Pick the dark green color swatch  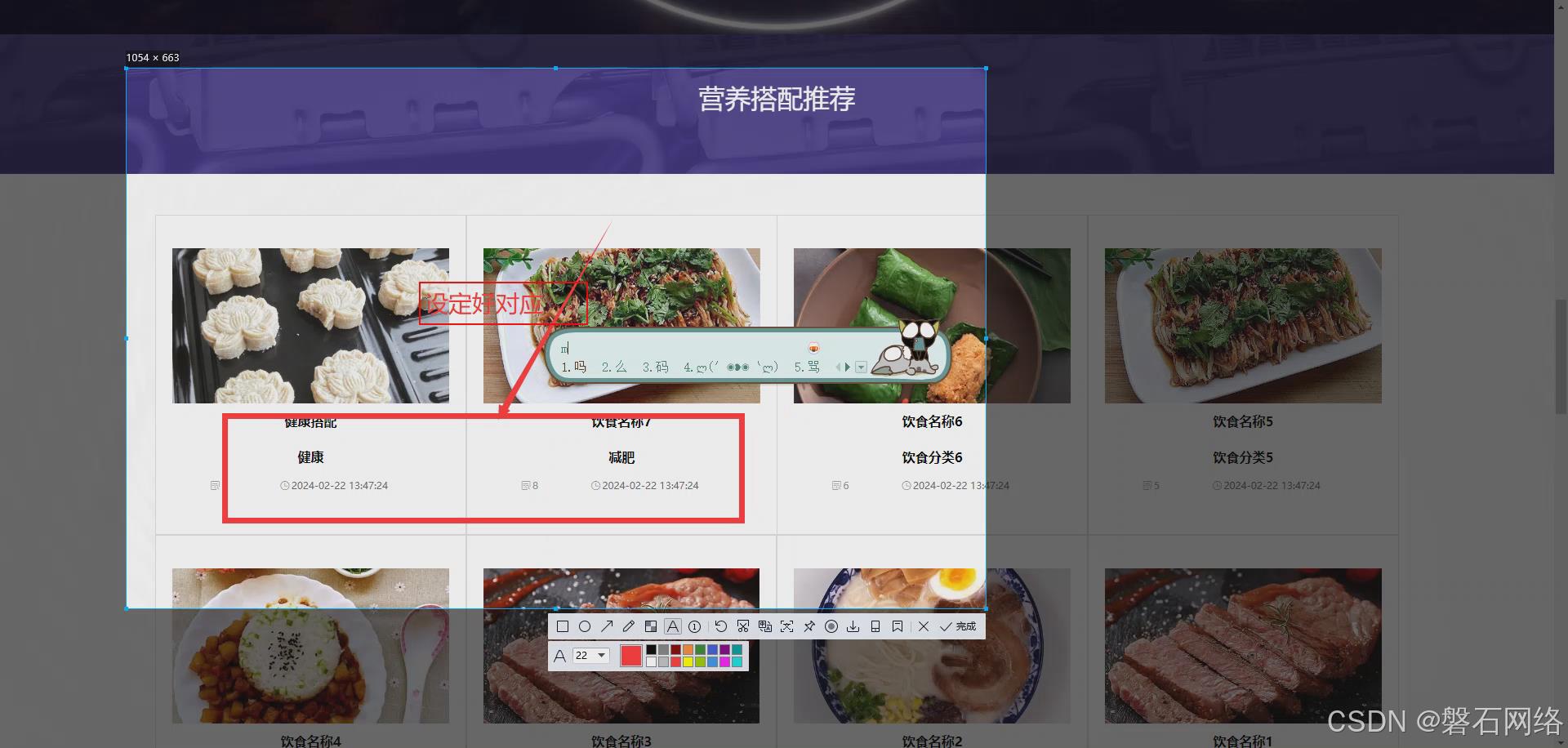click(700, 649)
